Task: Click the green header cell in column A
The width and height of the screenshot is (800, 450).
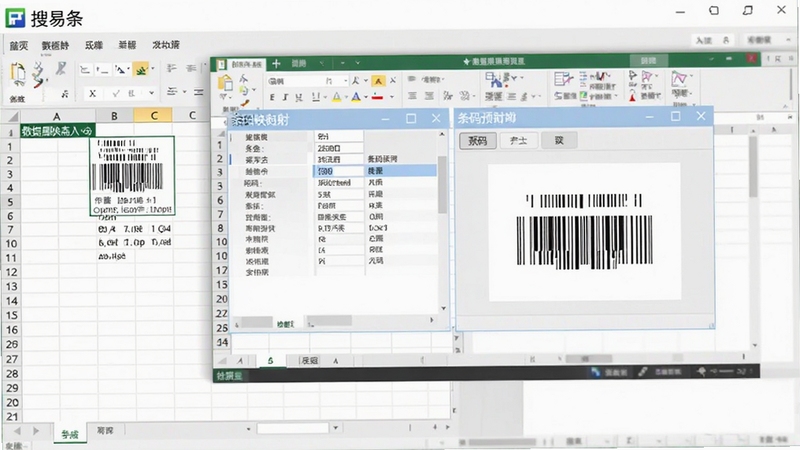Action: point(58,131)
